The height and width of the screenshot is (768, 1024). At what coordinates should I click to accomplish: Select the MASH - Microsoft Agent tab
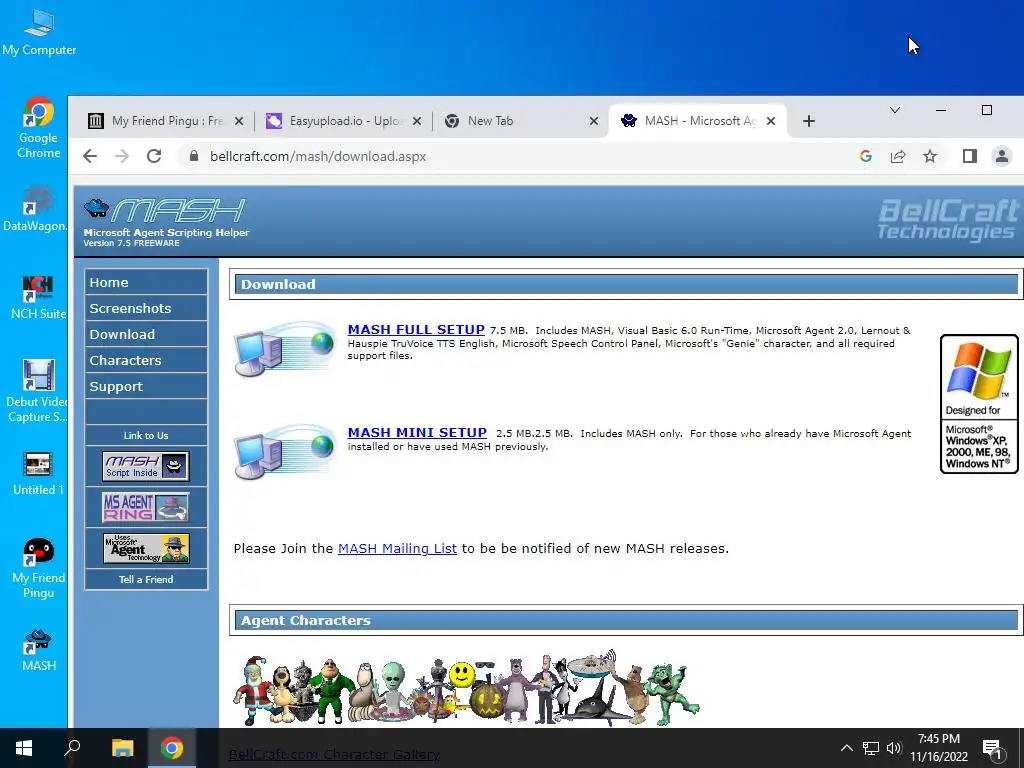point(697,121)
